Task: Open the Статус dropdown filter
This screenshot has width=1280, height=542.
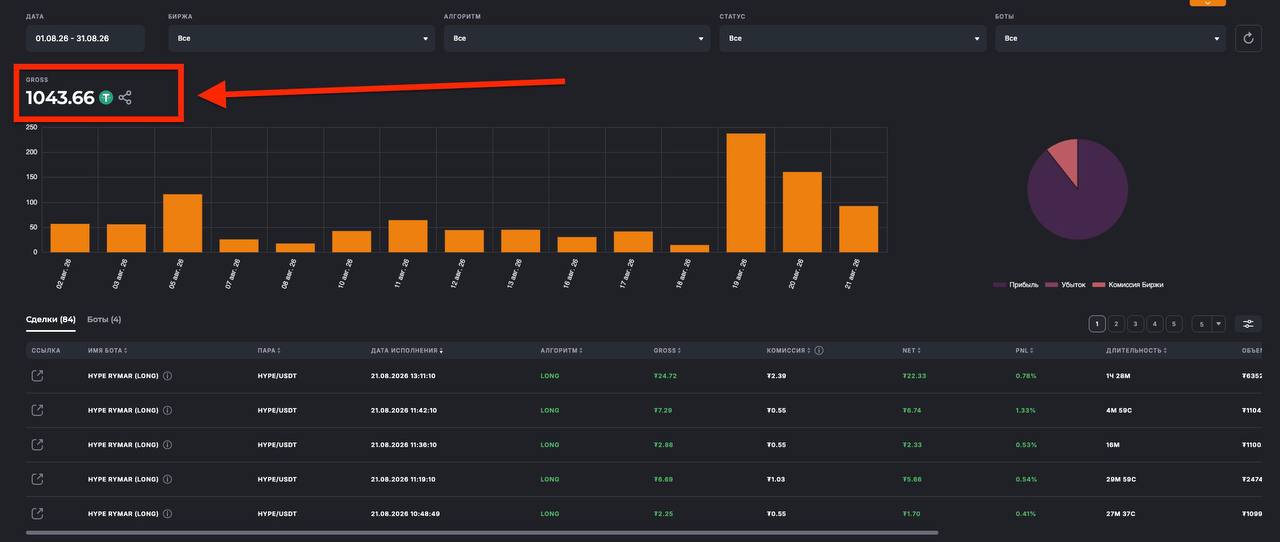Action: click(x=852, y=38)
